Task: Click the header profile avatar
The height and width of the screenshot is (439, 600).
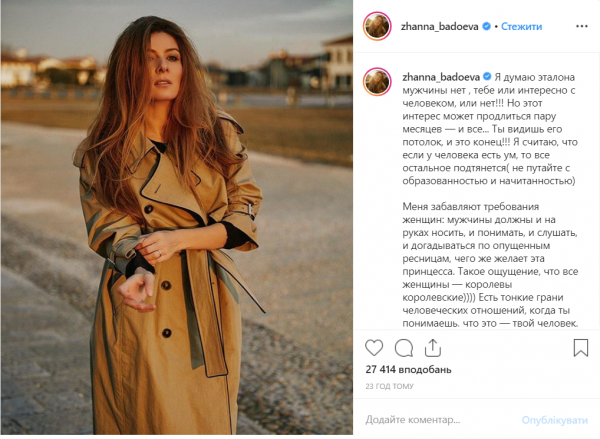Action: (x=377, y=26)
